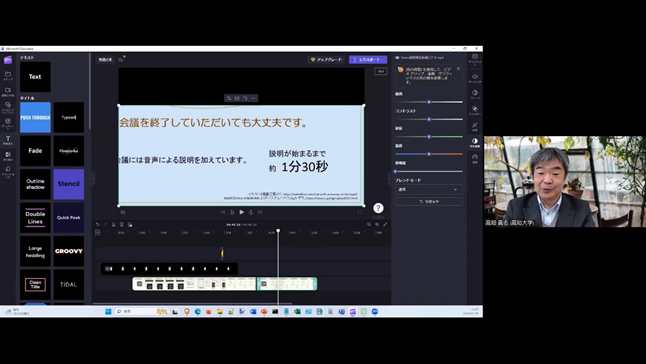This screenshot has width=646, height=364.
Task: Reset color adjustments with the reset button
Action: coord(429,201)
